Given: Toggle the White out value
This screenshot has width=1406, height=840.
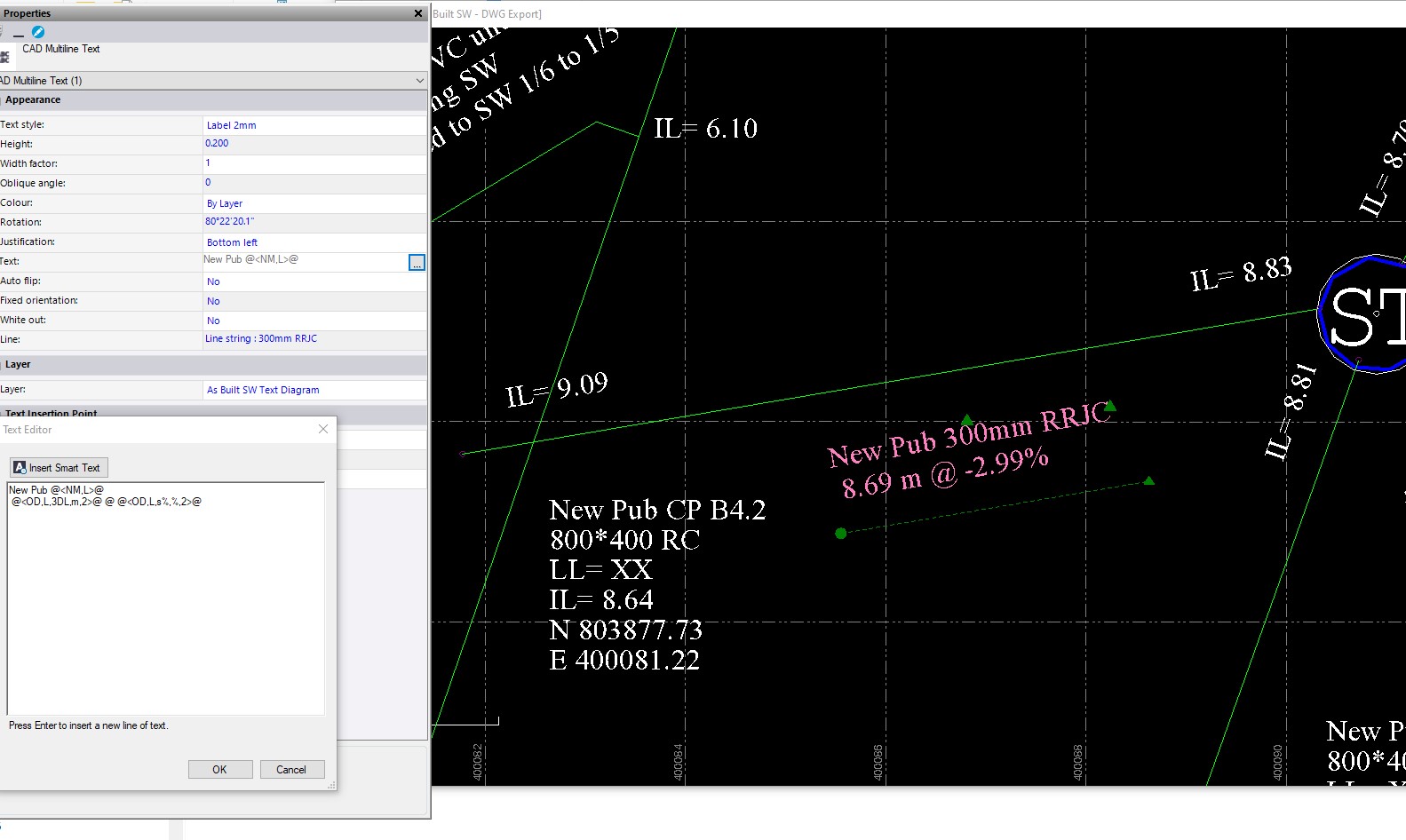Looking at the screenshot, I should click(314, 321).
